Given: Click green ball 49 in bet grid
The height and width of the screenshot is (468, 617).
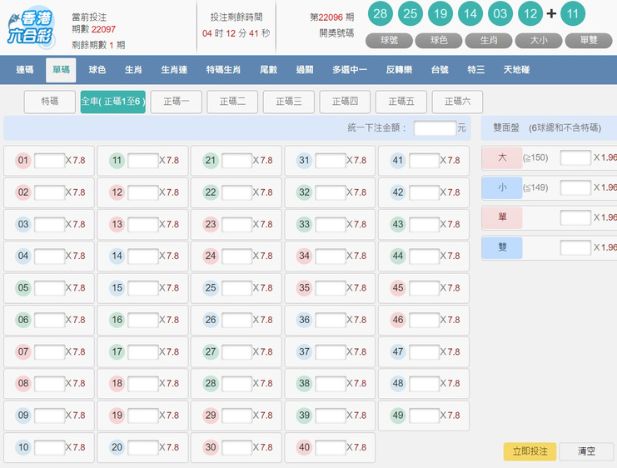Looking at the screenshot, I should 398,415.
